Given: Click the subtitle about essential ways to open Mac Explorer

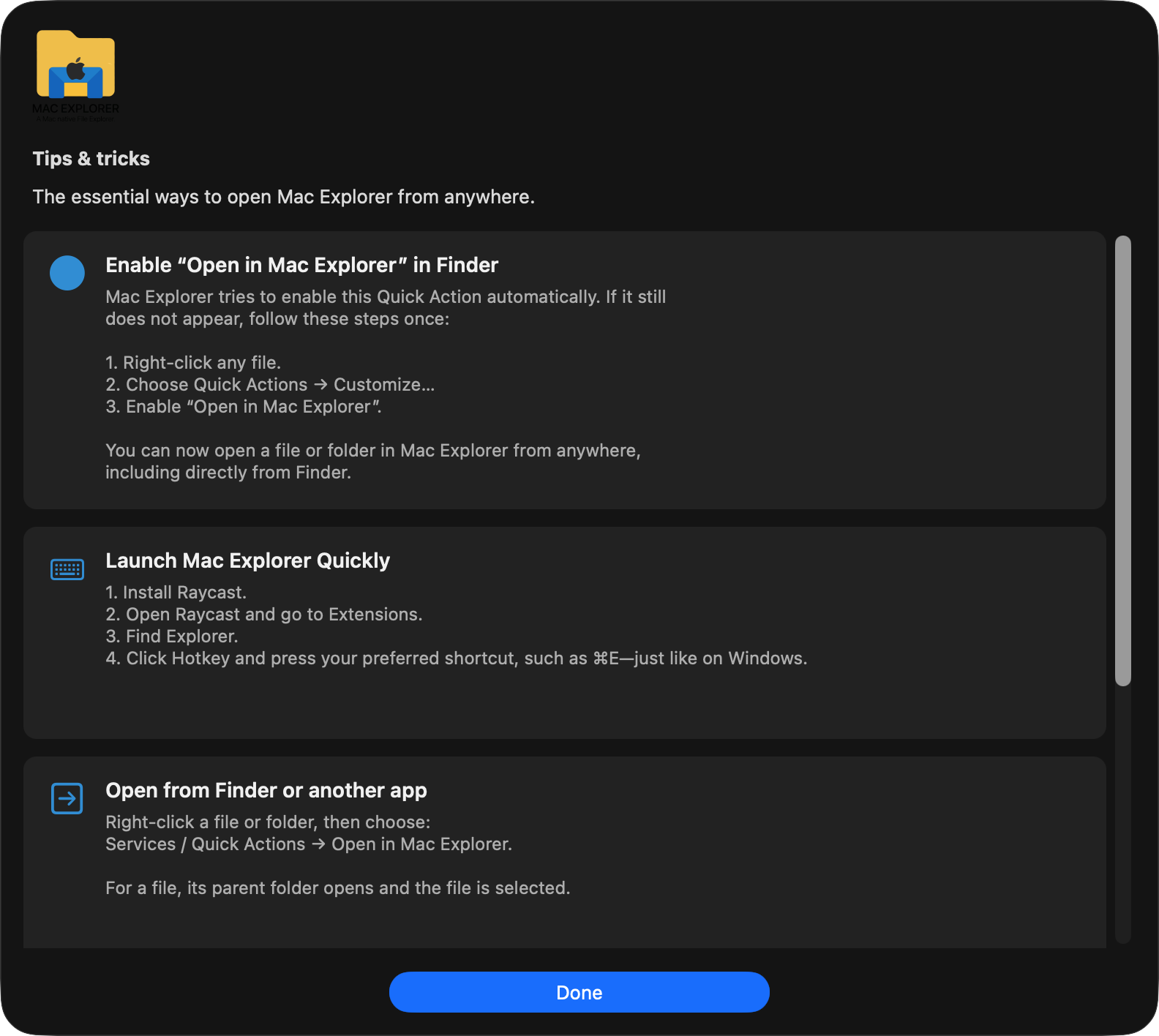Looking at the screenshot, I should [x=284, y=197].
